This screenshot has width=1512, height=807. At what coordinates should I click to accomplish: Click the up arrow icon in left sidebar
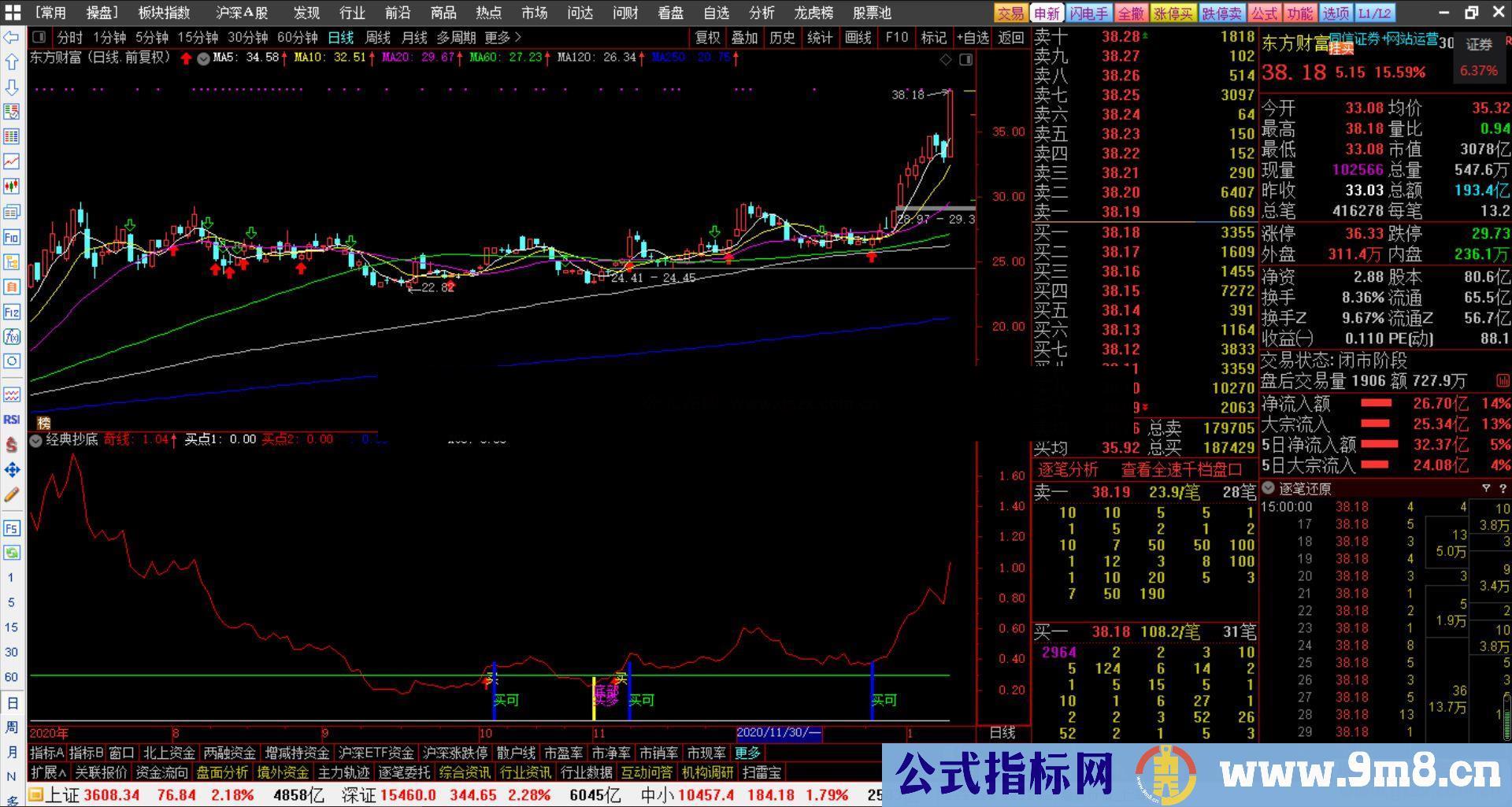point(11,61)
